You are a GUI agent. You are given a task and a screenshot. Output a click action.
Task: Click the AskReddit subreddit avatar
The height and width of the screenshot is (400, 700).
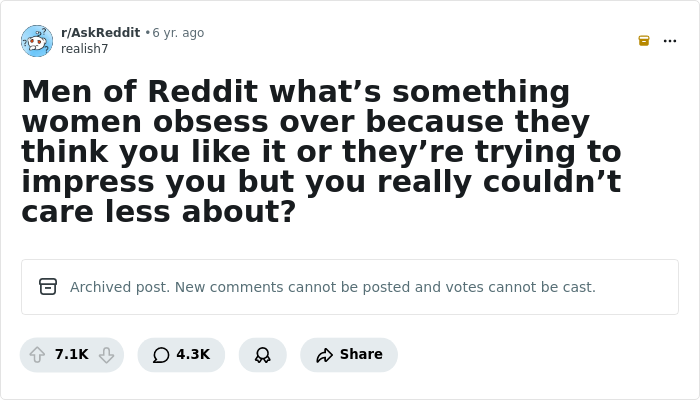[37, 41]
